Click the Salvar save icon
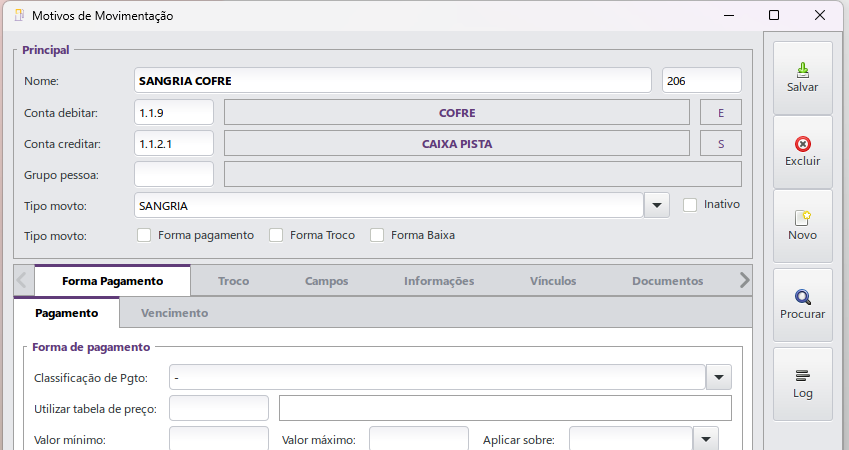849x450 pixels. [x=802, y=70]
